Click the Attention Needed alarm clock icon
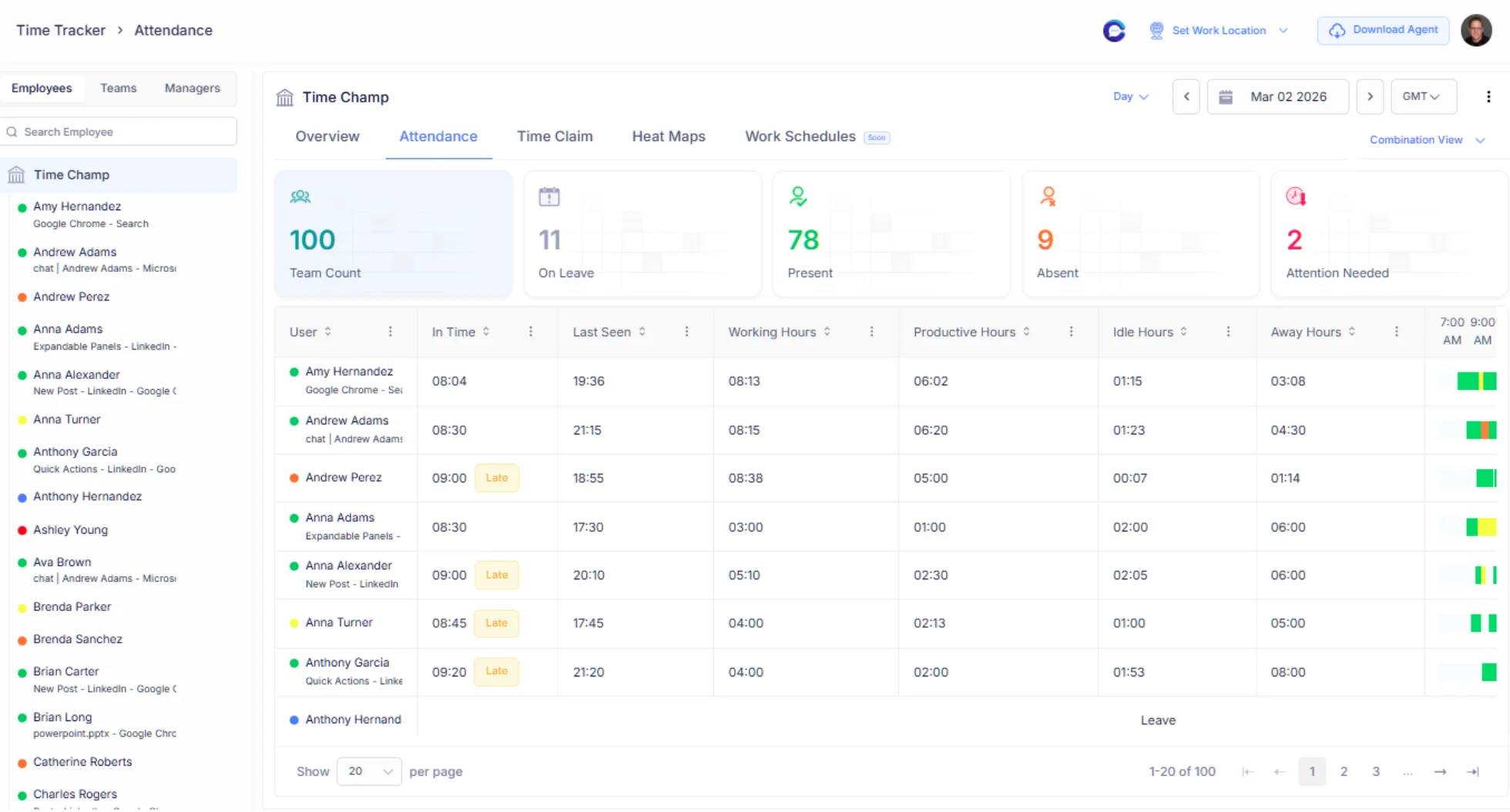1510x812 pixels. [x=1296, y=196]
